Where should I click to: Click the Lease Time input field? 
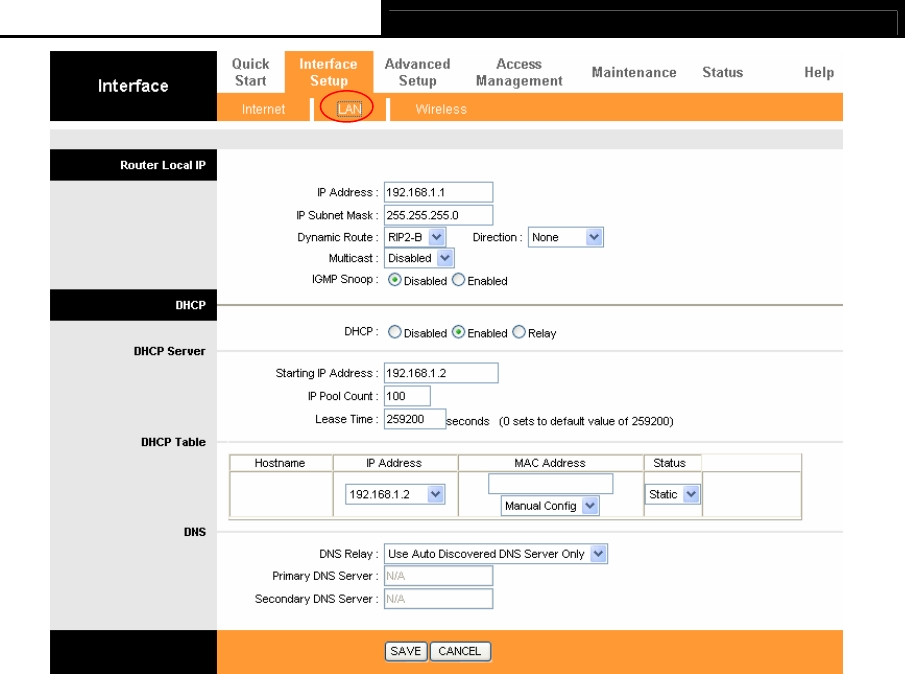pos(414,420)
